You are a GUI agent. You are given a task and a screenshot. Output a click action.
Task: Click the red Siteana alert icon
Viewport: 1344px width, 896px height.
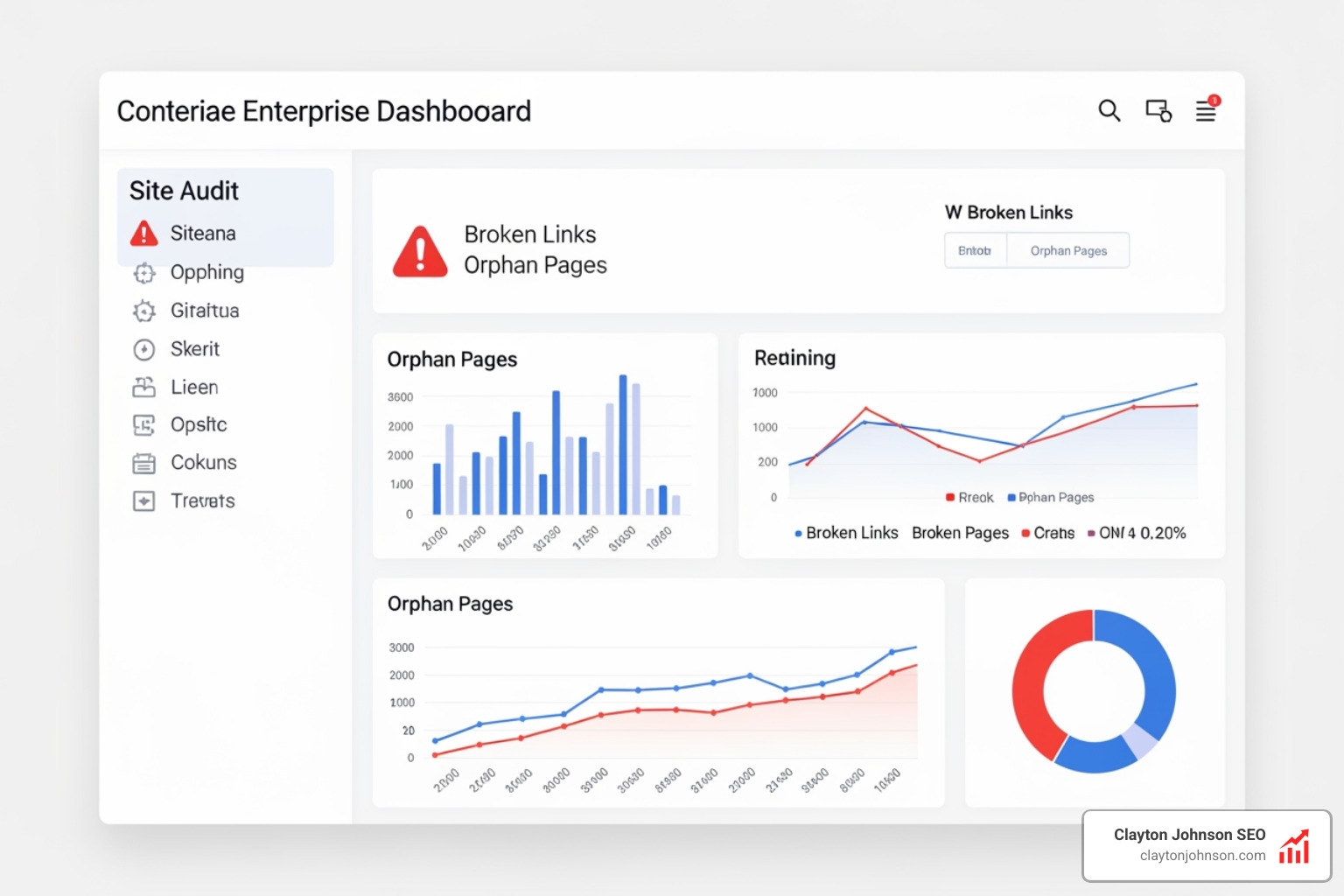pyautogui.click(x=143, y=233)
